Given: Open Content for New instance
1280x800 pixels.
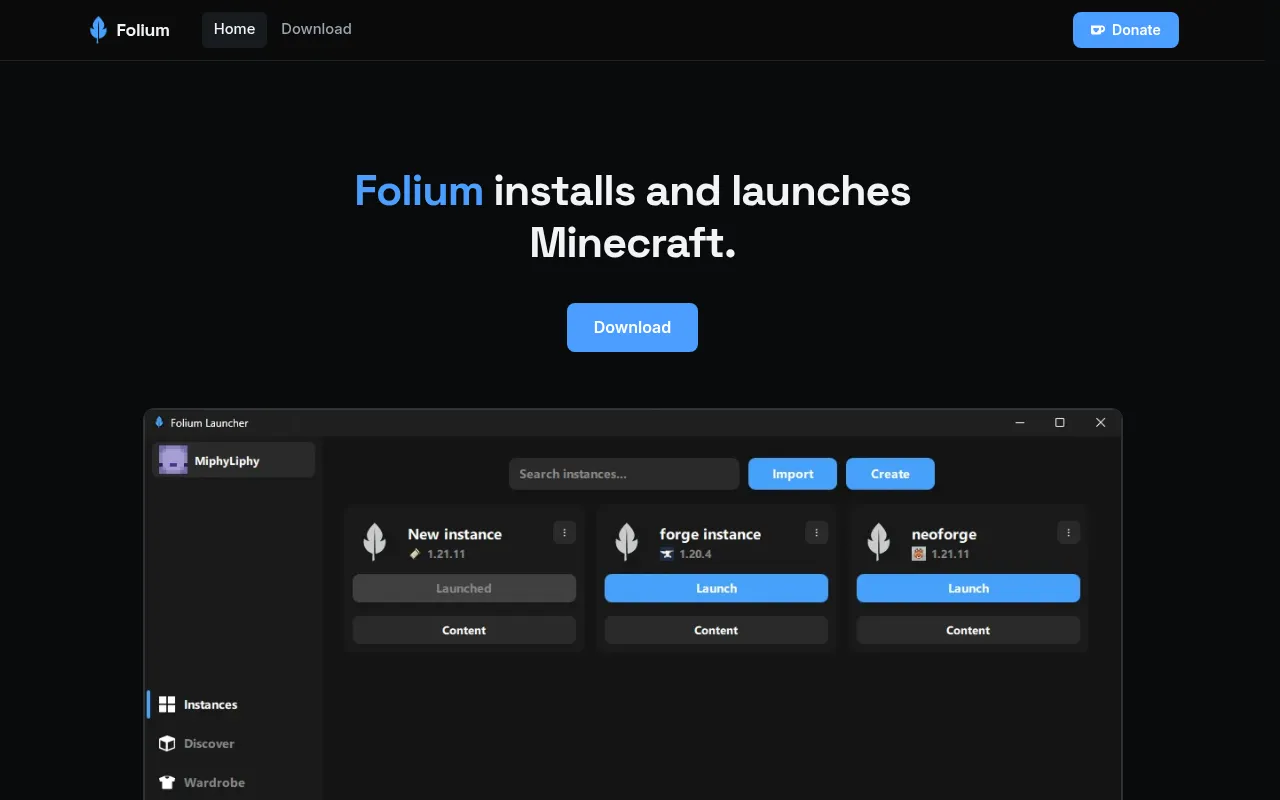Looking at the screenshot, I should 464,630.
